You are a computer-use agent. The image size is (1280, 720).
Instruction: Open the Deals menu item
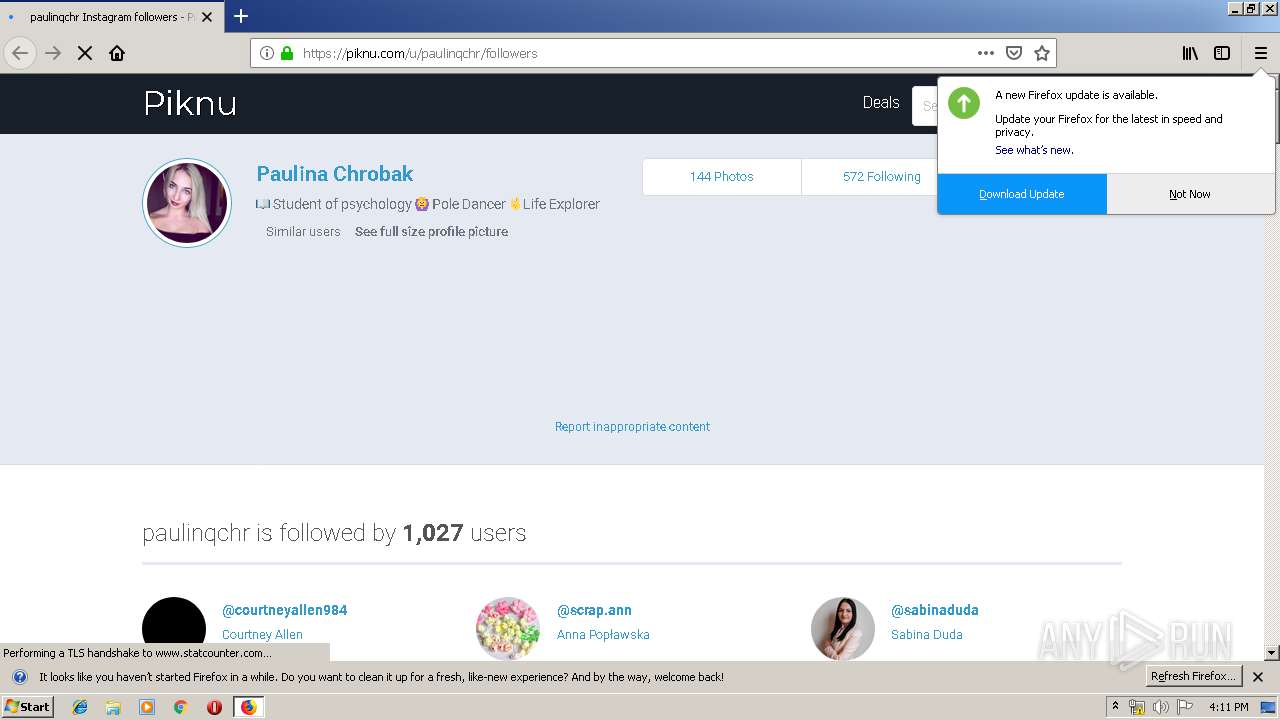pos(881,102)
